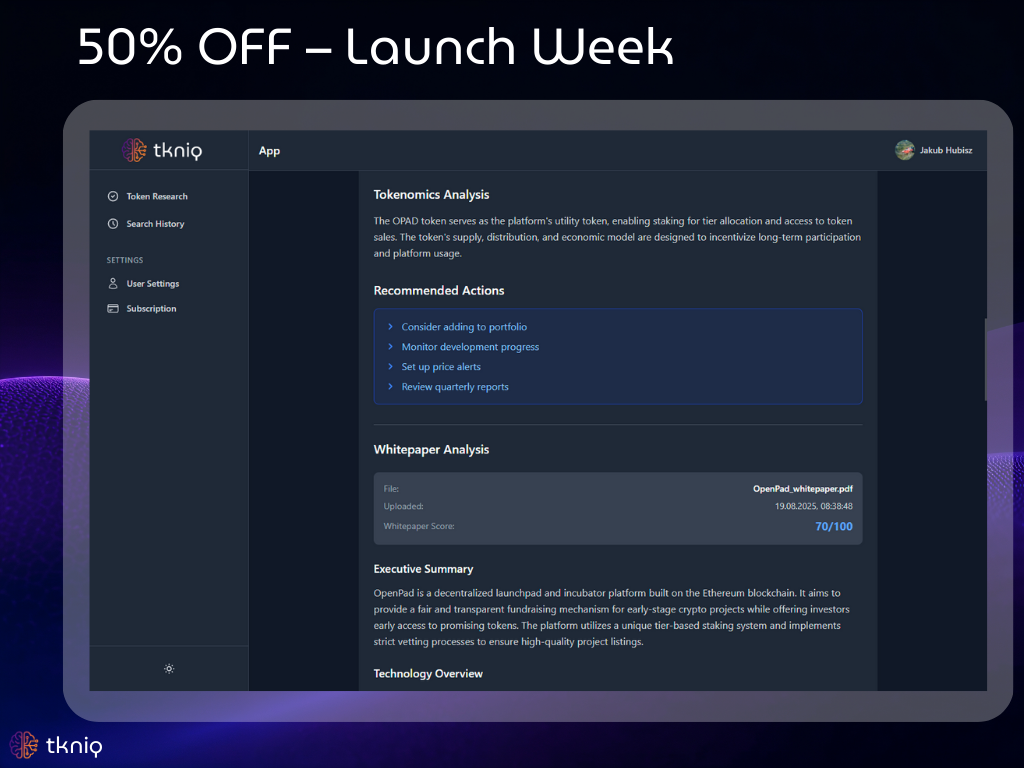Open User Settings from the sidebar

coord(153,283)
